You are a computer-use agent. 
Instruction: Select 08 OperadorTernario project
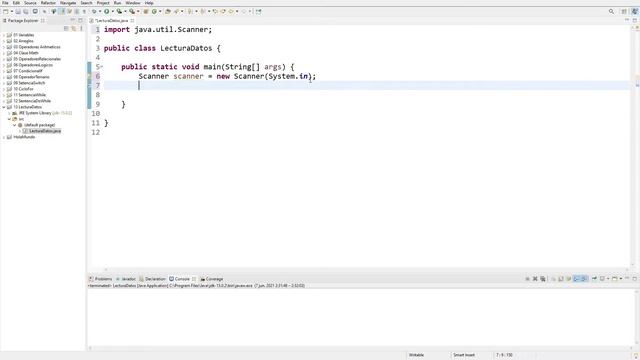31,77
